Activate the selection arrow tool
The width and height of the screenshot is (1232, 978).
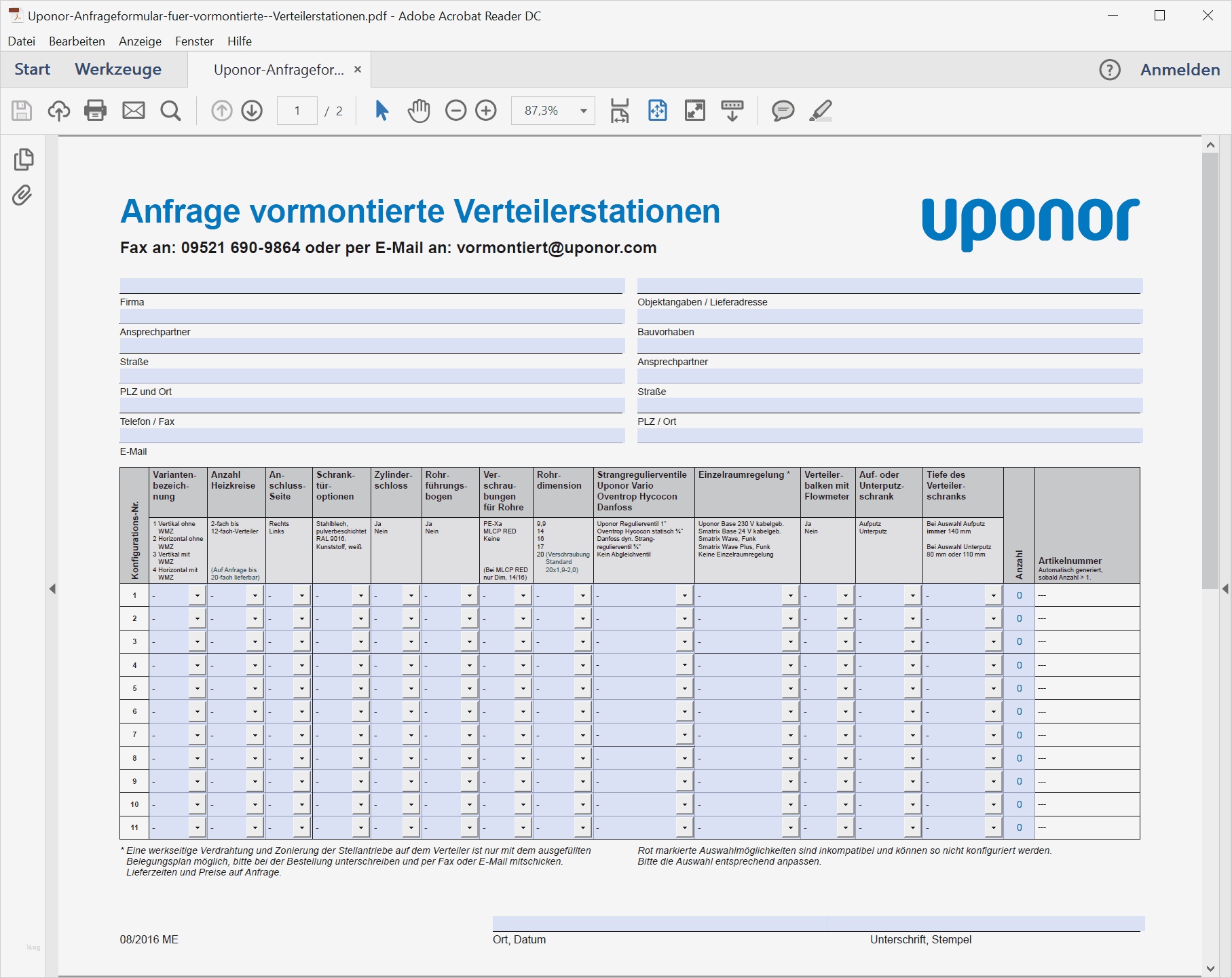click(x=382, y=110)
